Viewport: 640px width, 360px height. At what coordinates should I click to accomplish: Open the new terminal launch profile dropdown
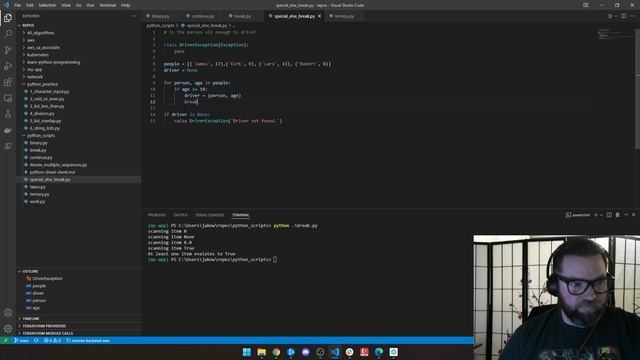601,215
